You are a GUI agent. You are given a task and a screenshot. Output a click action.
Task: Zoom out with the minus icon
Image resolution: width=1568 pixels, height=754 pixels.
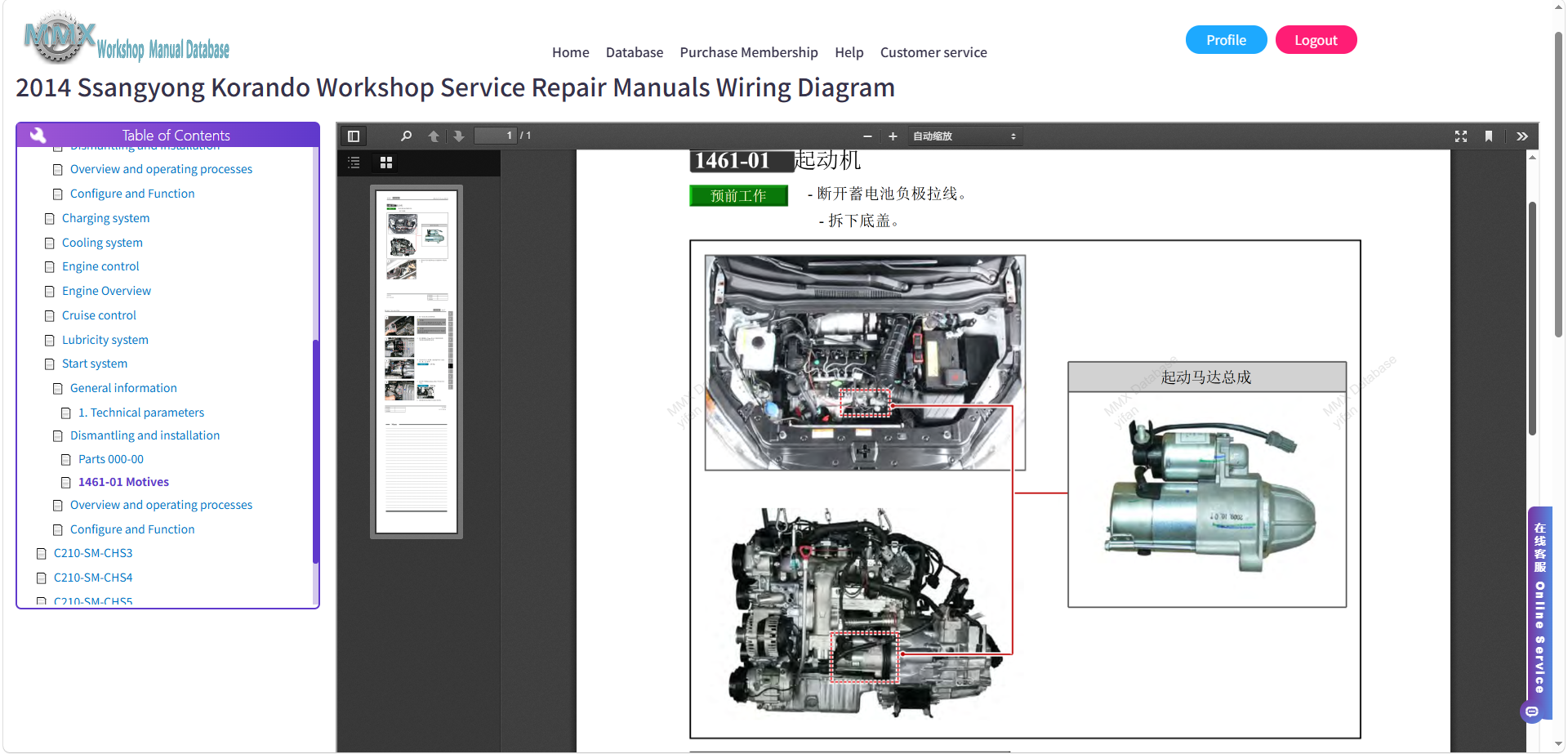tap(867, 136)
